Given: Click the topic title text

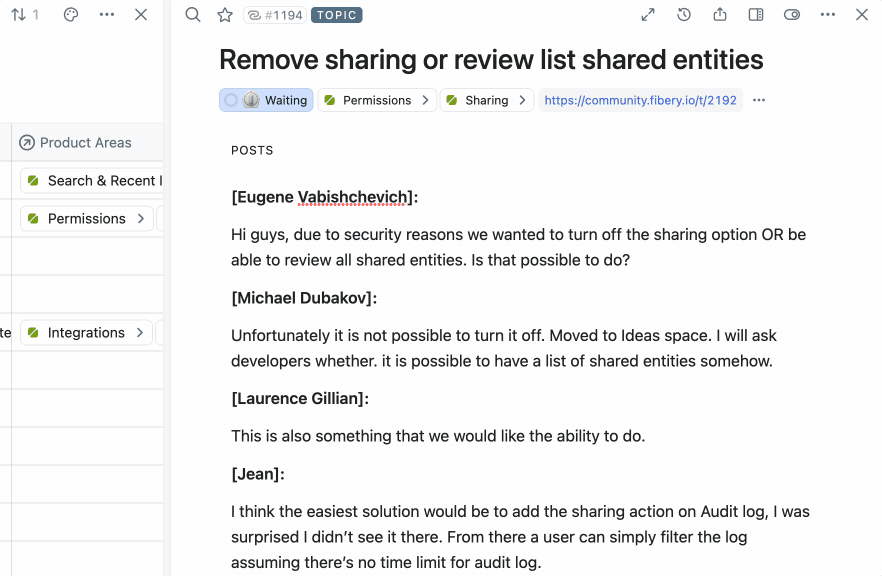Looking at the screenshot, I should [491, 60].
